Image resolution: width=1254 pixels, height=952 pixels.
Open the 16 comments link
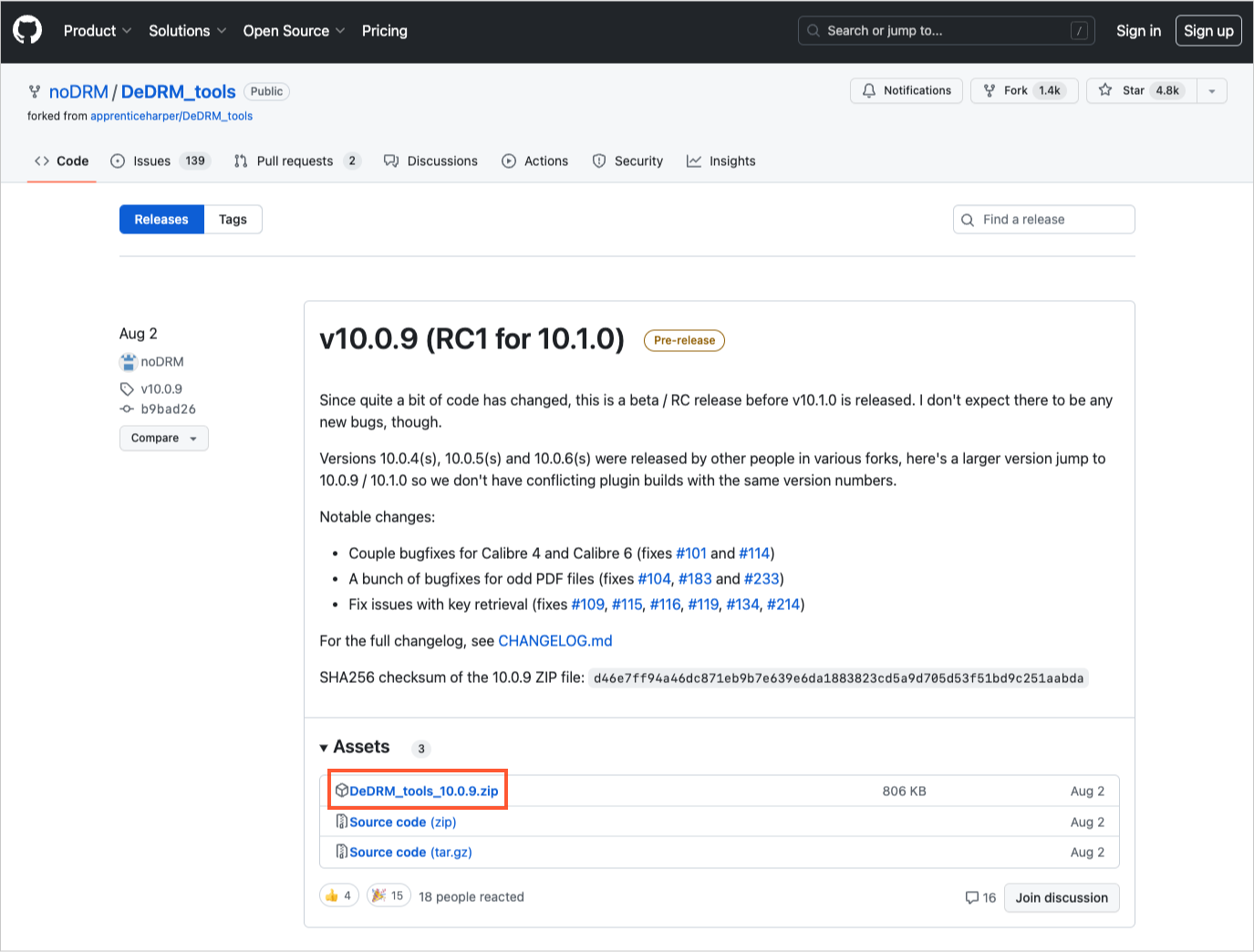pyautogui.click(x=980, y=898)
